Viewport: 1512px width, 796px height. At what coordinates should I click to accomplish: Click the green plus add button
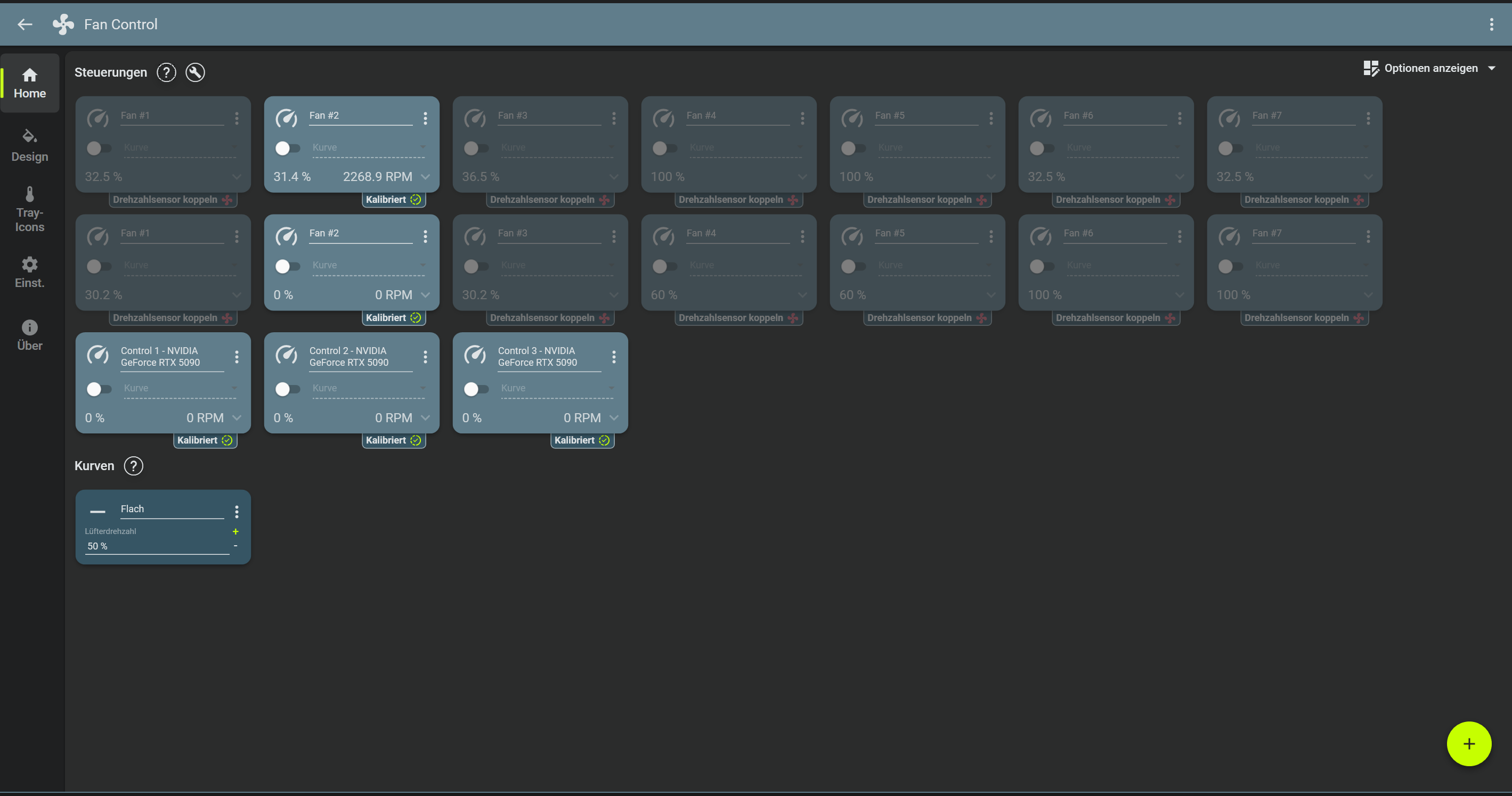coord(1468,743)
